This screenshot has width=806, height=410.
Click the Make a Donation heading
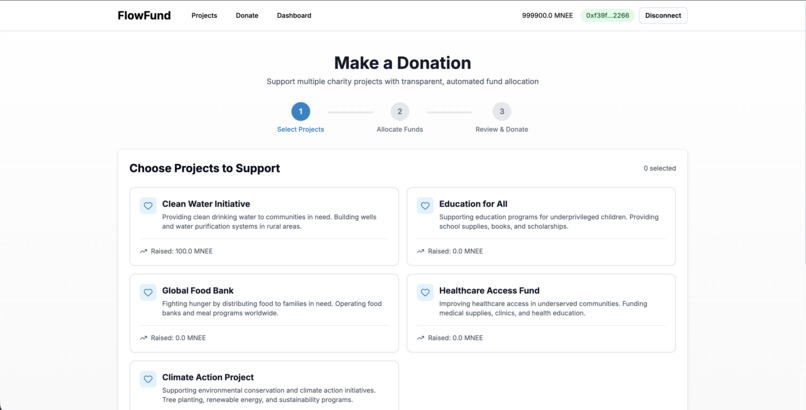(402, 63)
